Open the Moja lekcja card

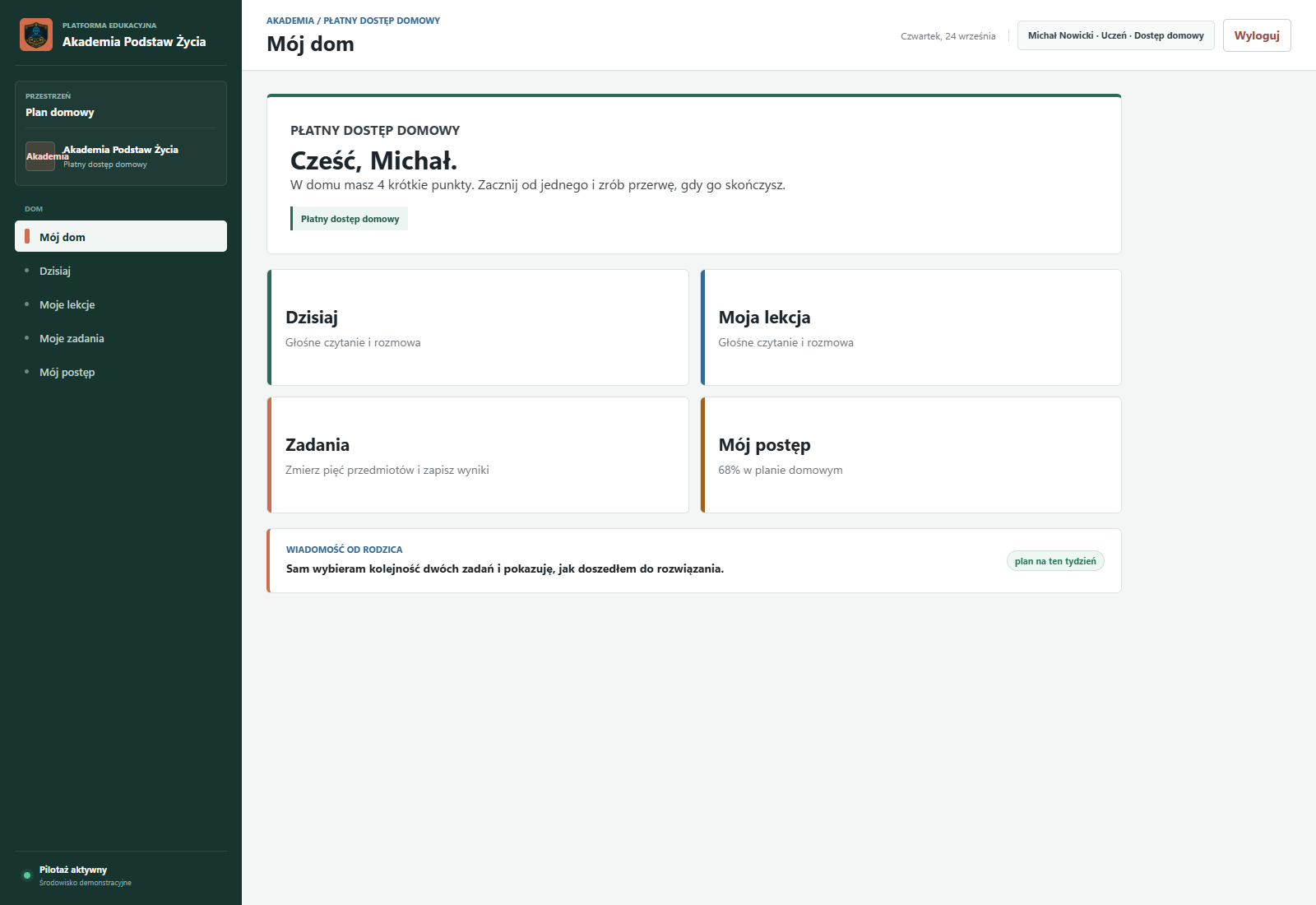pos(911,327)
